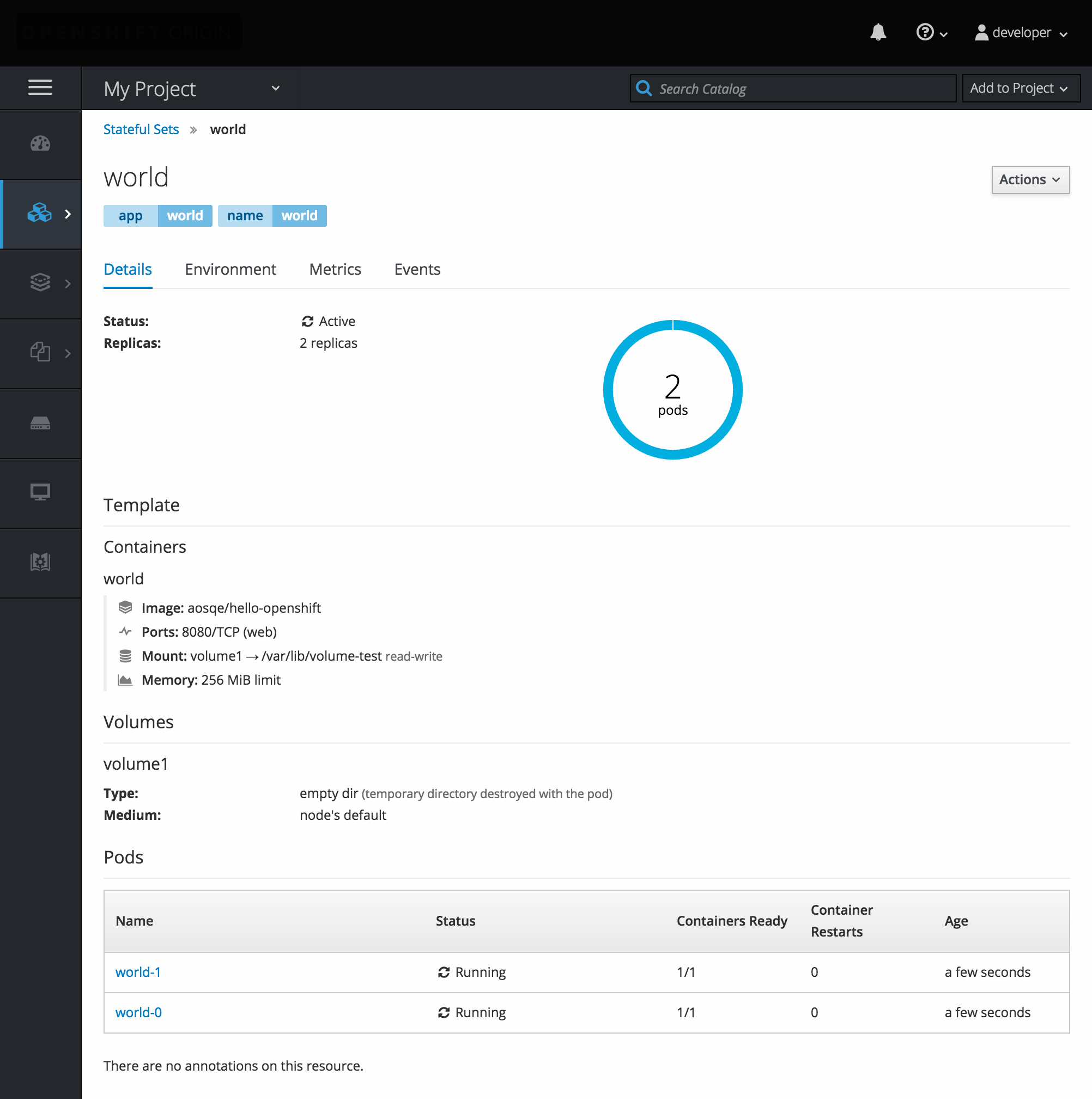1092x1099 pixels.
Task: Click the Stateful Sets breadcrumb link
Action: coord(141,128)
